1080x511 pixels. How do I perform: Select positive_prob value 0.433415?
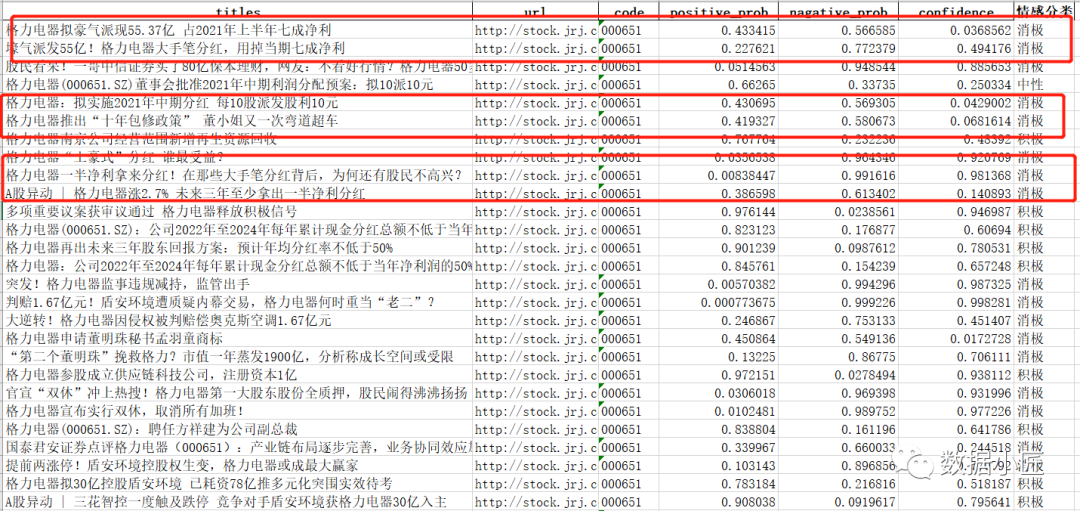pyautogui.click(x=748, y=31)
